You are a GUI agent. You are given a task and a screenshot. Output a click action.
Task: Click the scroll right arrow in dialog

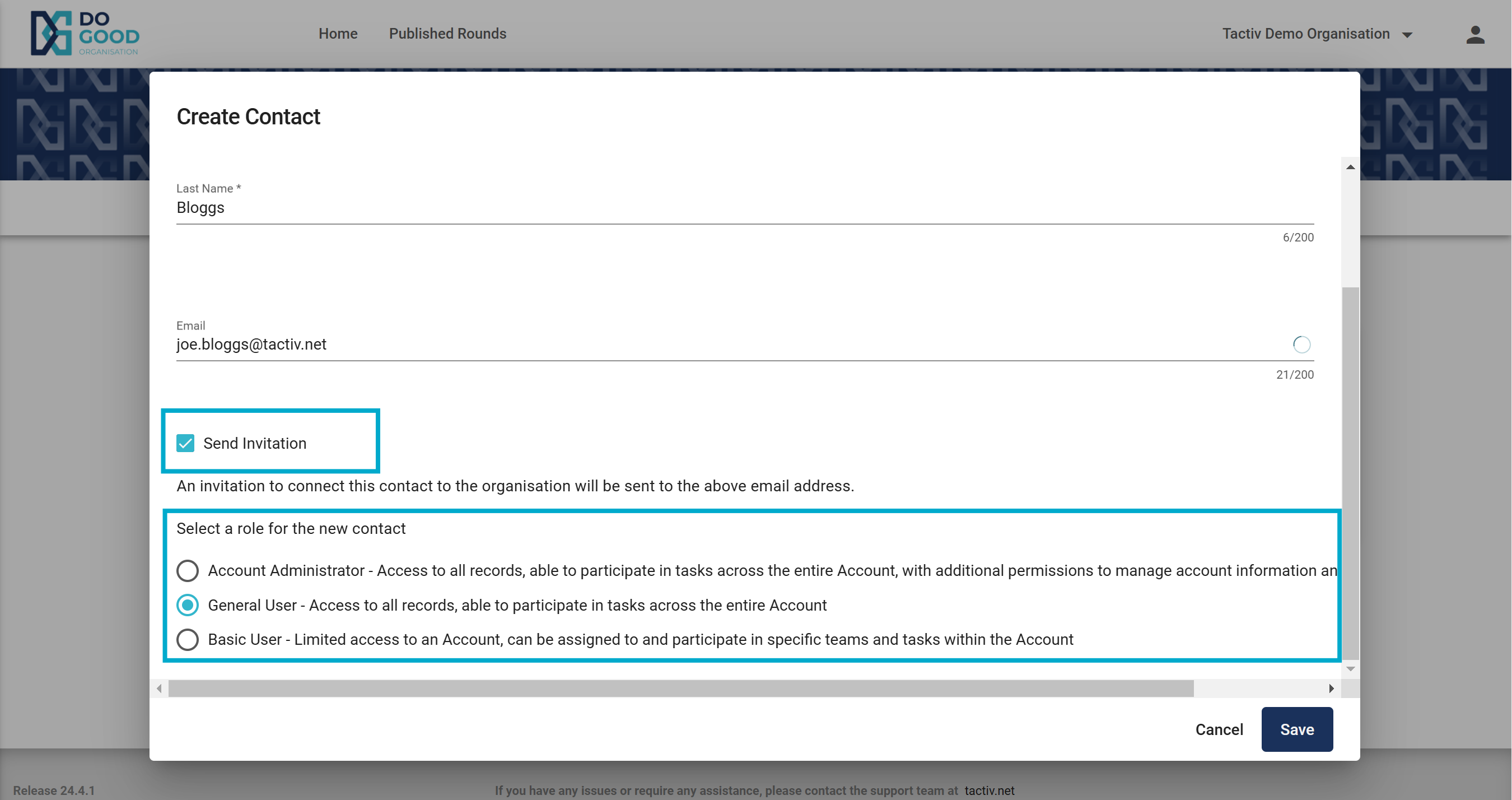1331,689
